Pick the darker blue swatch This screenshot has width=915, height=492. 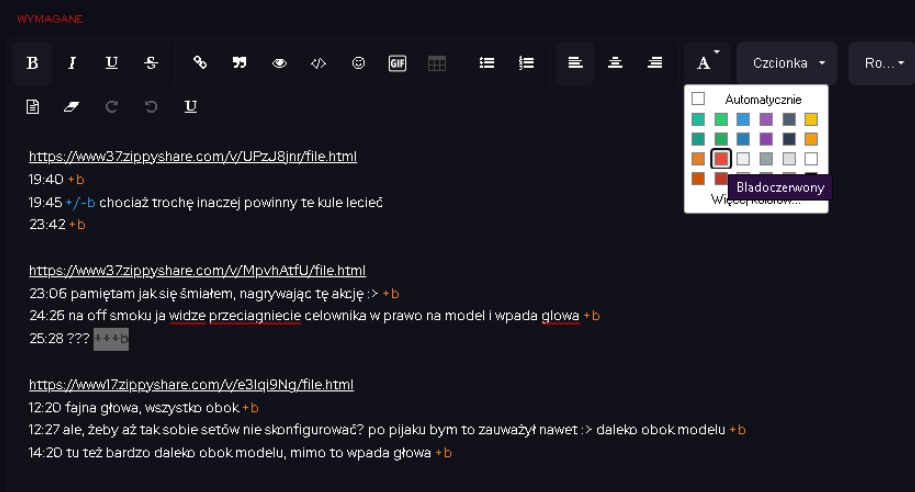[x=743, y=139]
